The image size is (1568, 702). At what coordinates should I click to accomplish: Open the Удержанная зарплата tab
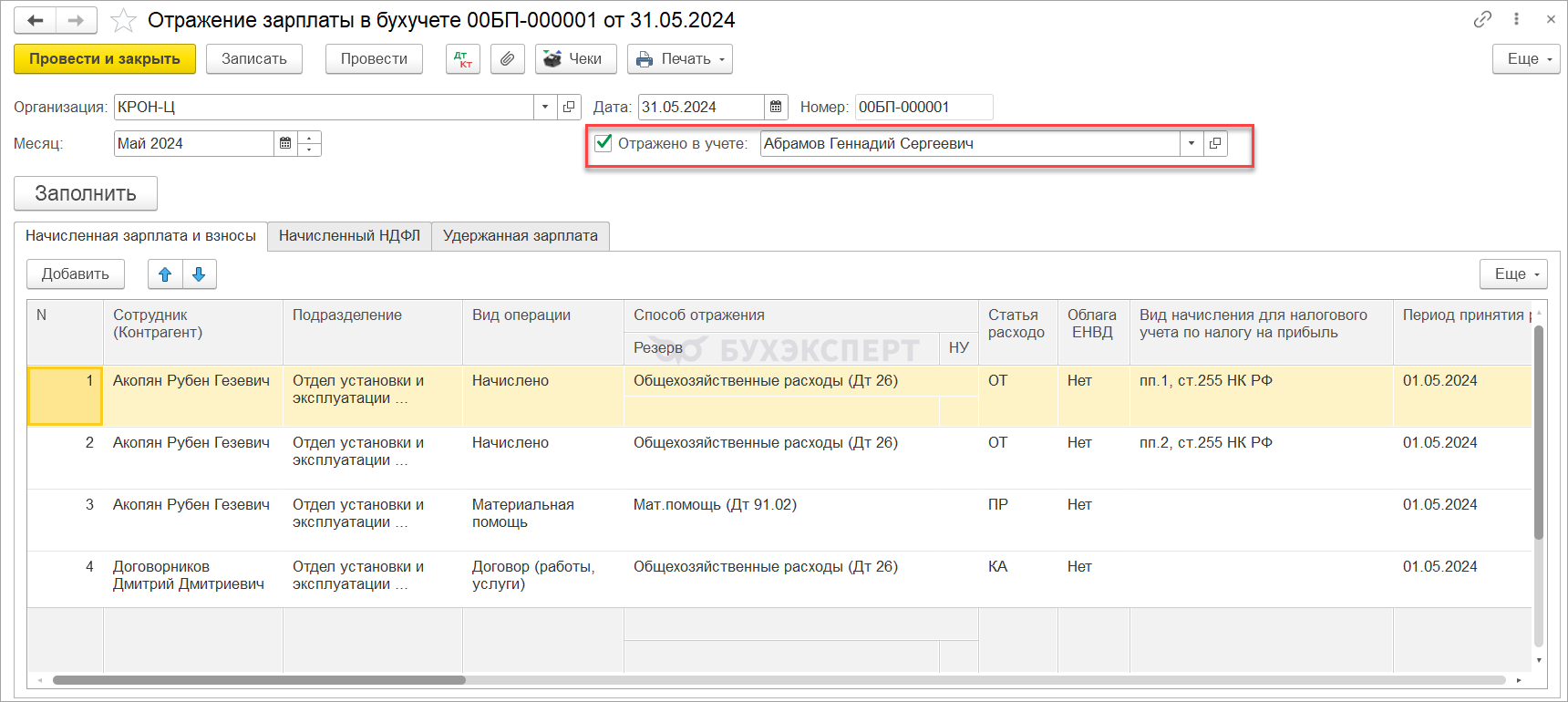coord(520,236)
